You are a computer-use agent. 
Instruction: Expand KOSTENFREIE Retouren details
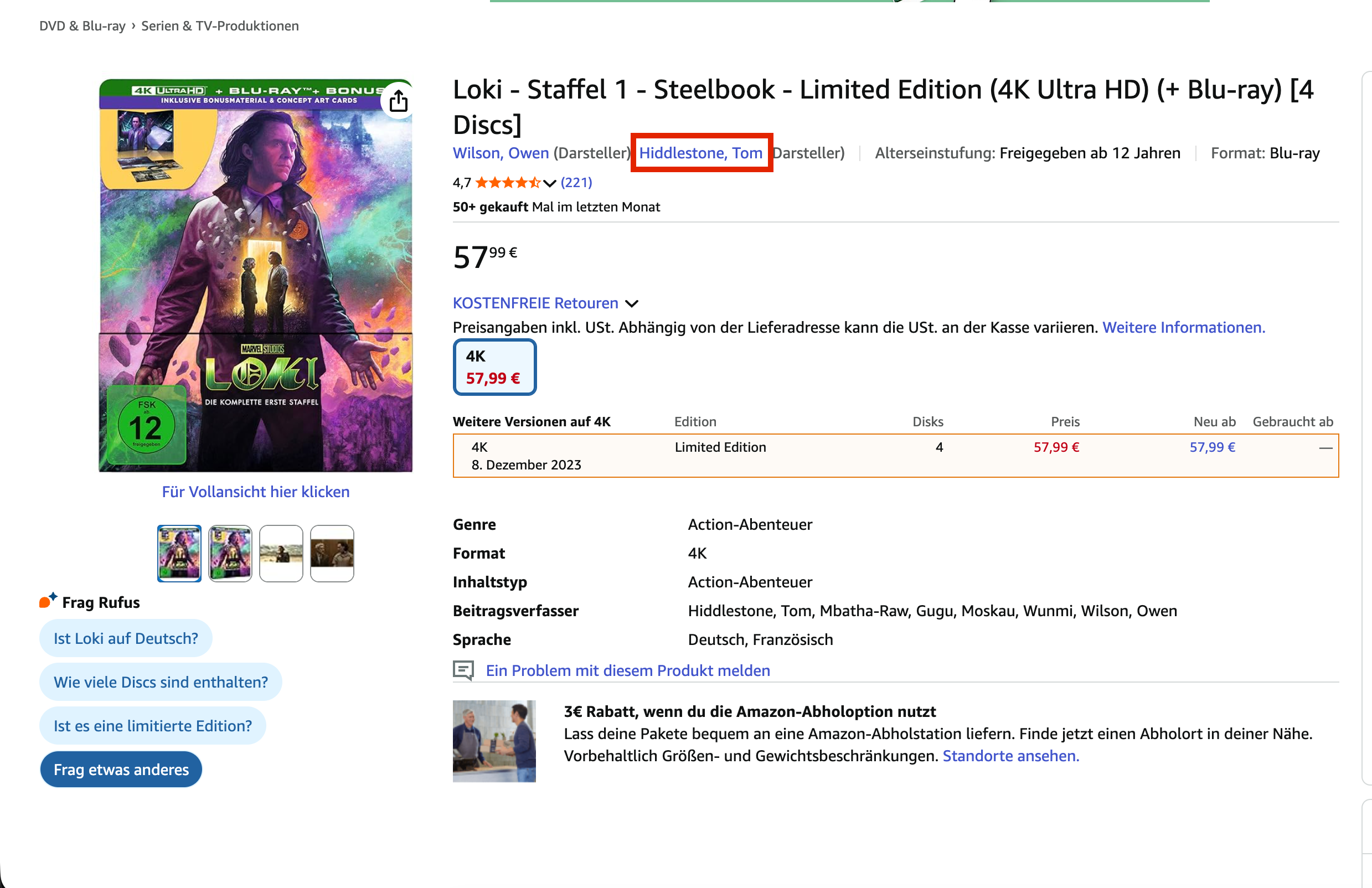(632, 304)
